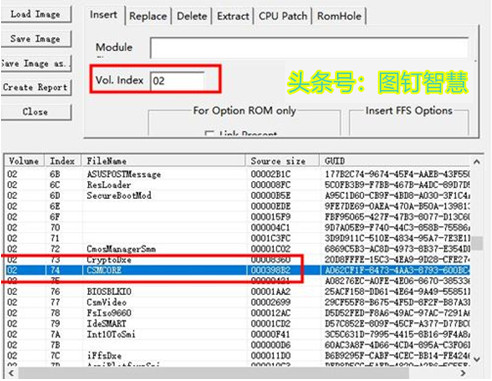Screen dimensions: 492x381
Task: Focus the Module path input field
Action: [310, 48]
